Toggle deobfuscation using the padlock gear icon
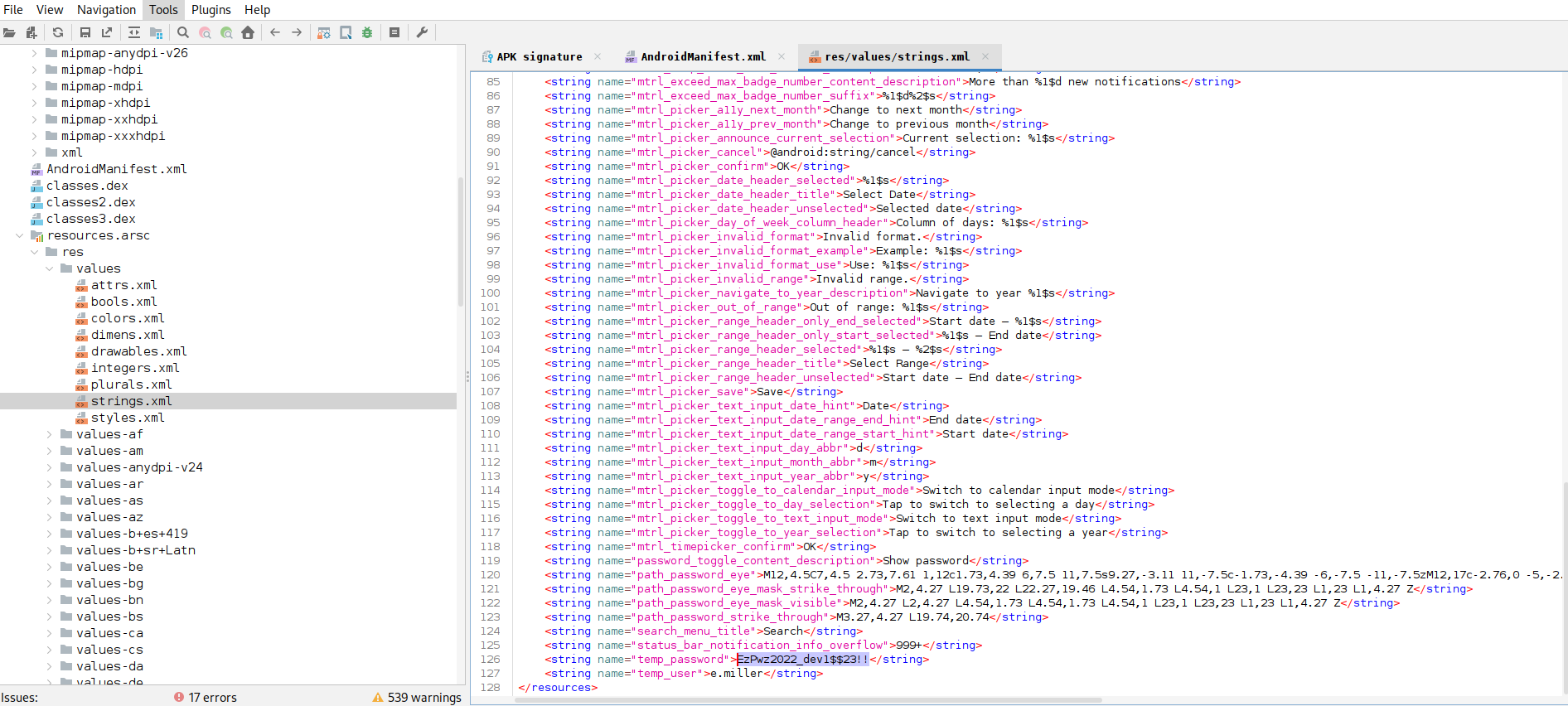This screenshot has width=1568, height=706. click(x=324, y=32)
